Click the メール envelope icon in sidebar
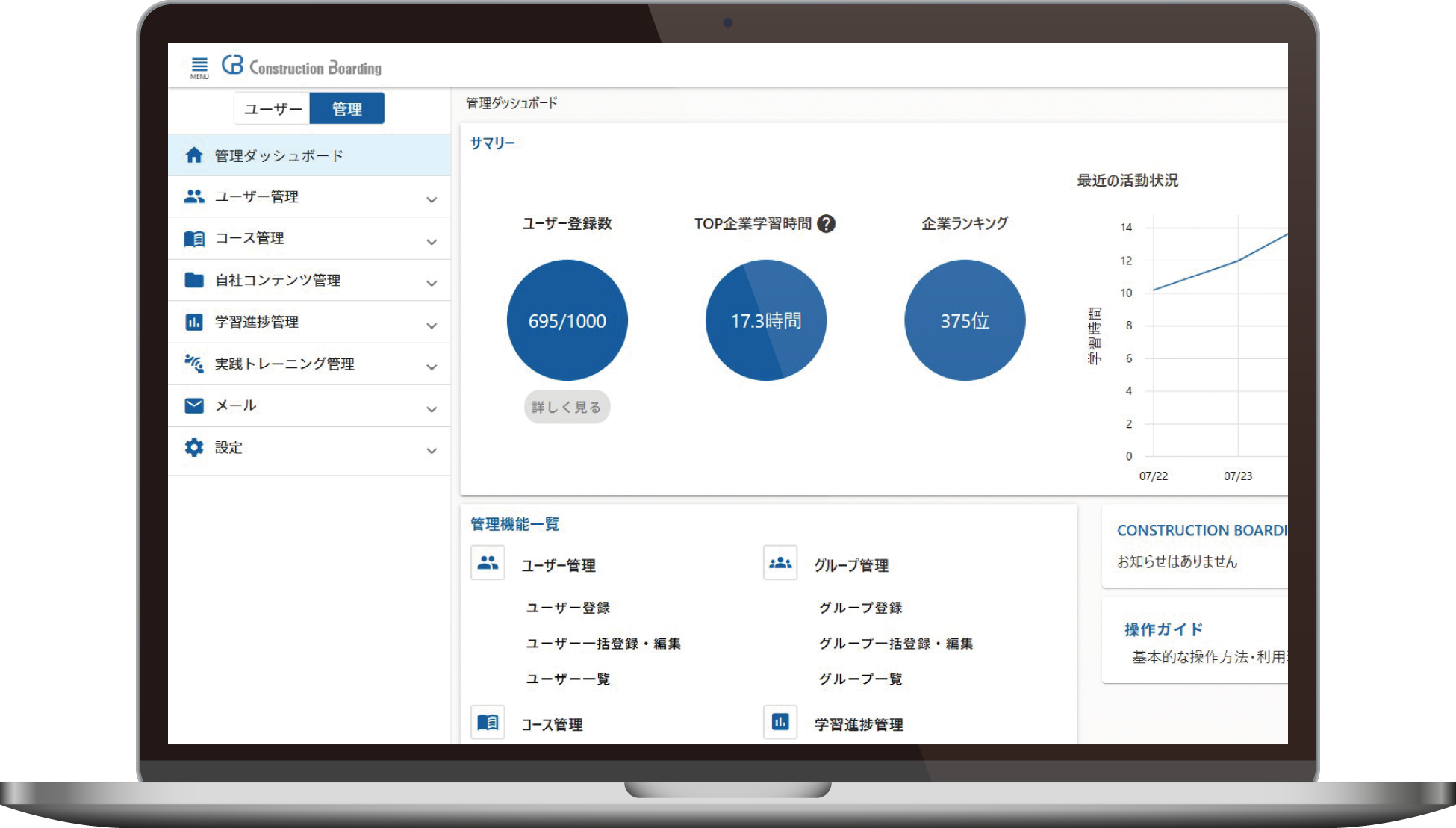The height and width of the screenshot is (828, 1456). tap(194, 405)
